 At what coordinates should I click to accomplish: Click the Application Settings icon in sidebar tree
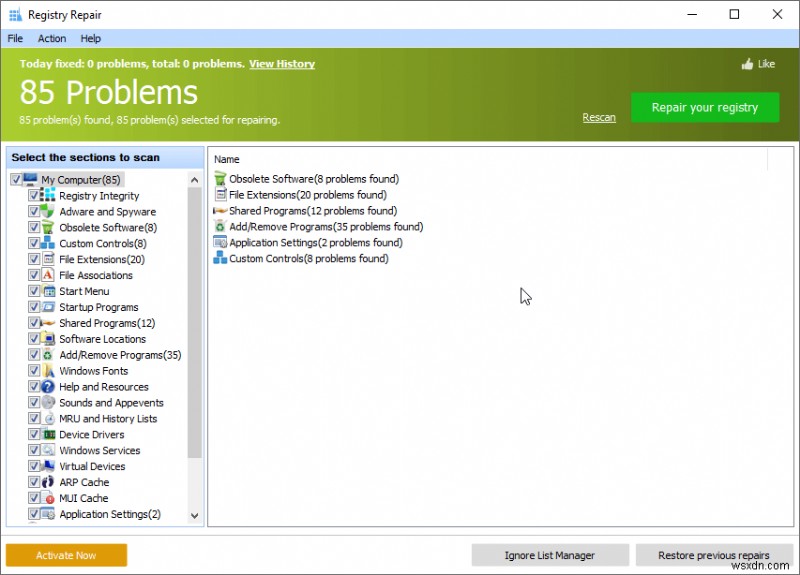click(x=47, y=514)
